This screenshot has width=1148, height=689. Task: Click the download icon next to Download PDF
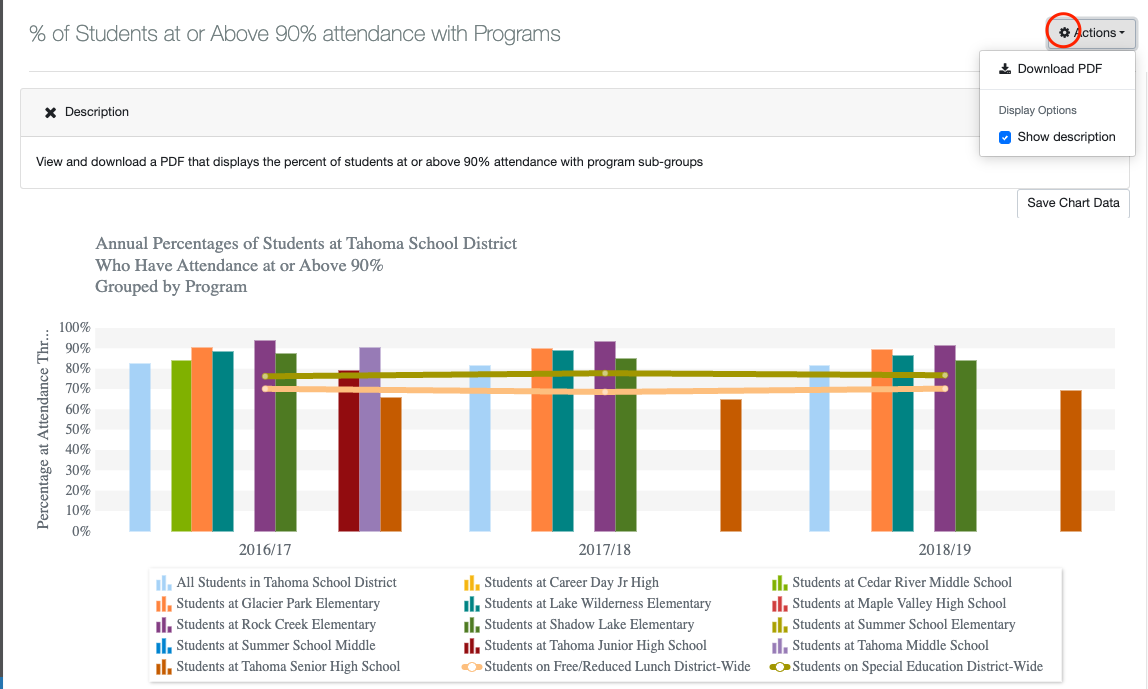pos(1003,68)
